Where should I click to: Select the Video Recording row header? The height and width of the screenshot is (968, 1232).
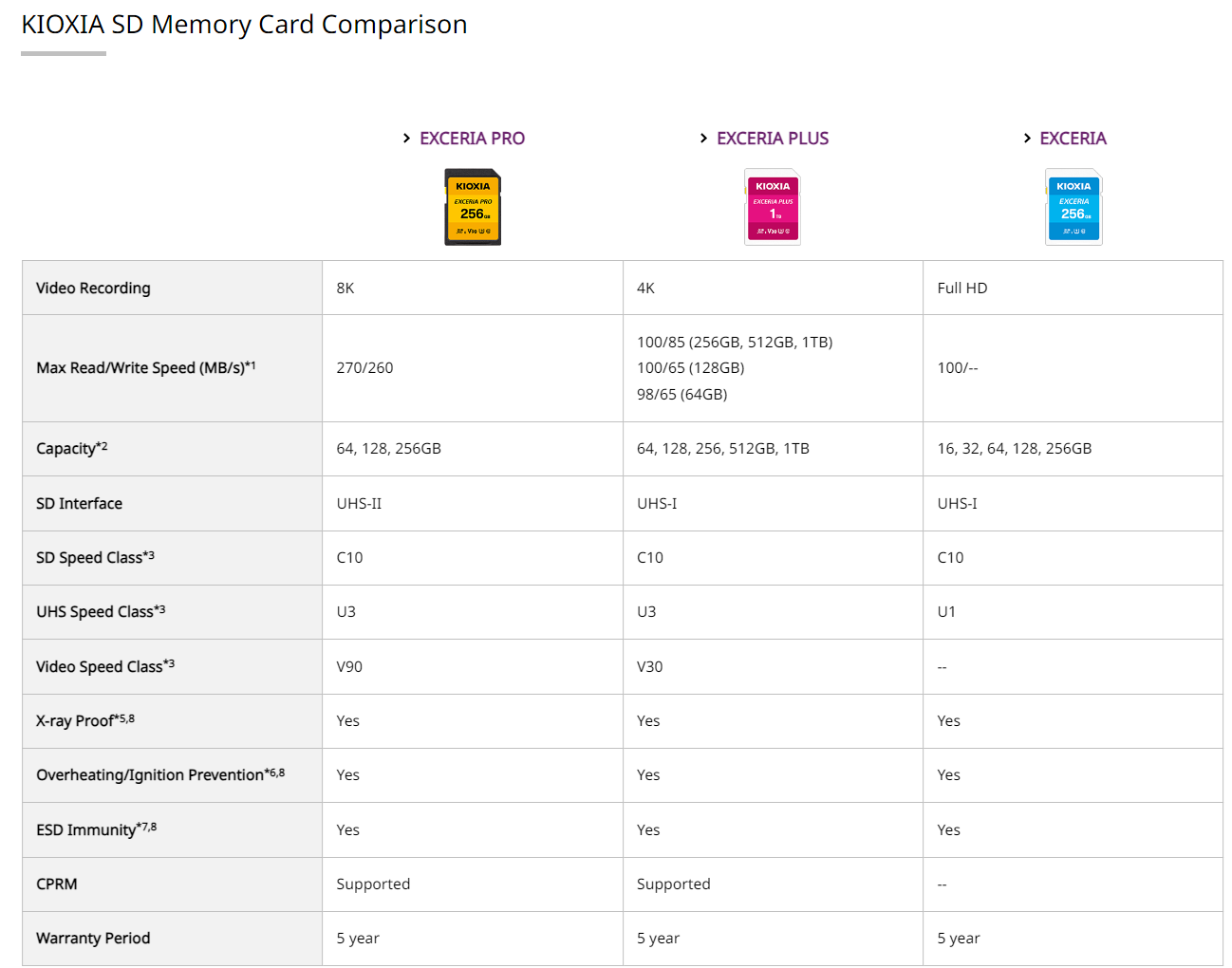coord(93,288)
